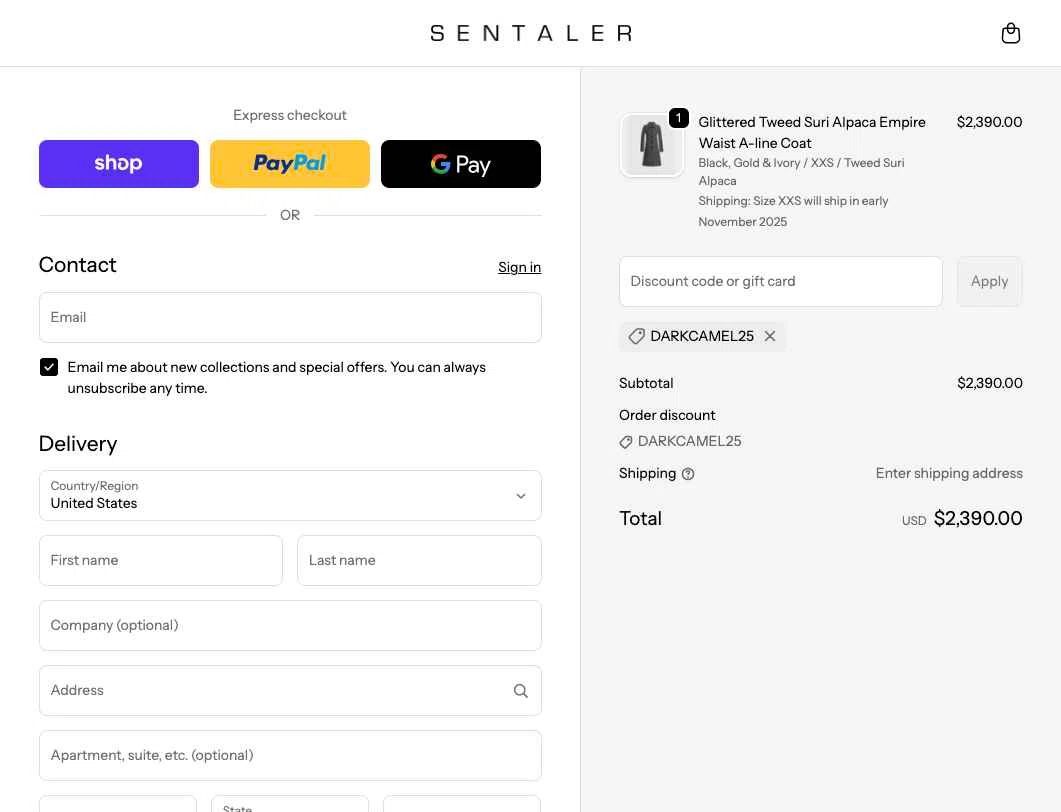Focus the First name field
Viewport: 1061px width, 812px height.
click(x=161, y=560)
